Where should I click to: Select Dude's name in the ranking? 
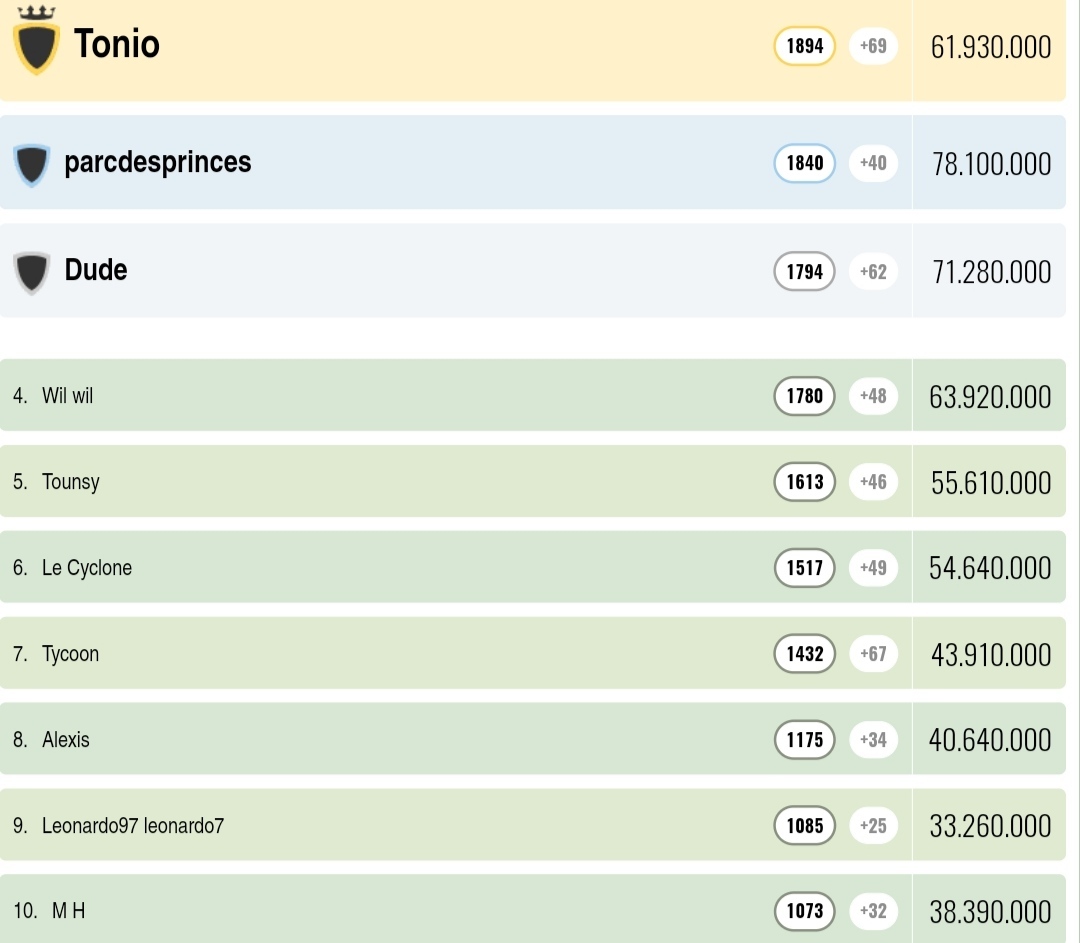tap(96, 270)
